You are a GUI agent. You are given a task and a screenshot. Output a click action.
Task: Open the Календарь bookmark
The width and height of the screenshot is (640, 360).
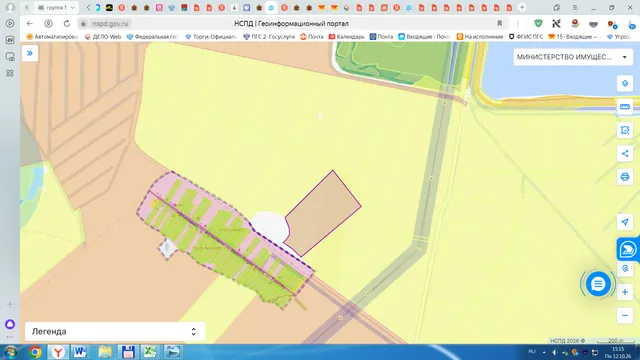coord(347,37)
